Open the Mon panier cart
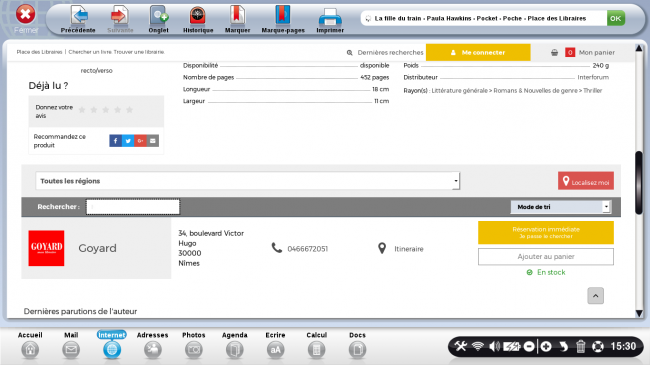This screenshot has height=365, width=650. click(x=597, y=53)
